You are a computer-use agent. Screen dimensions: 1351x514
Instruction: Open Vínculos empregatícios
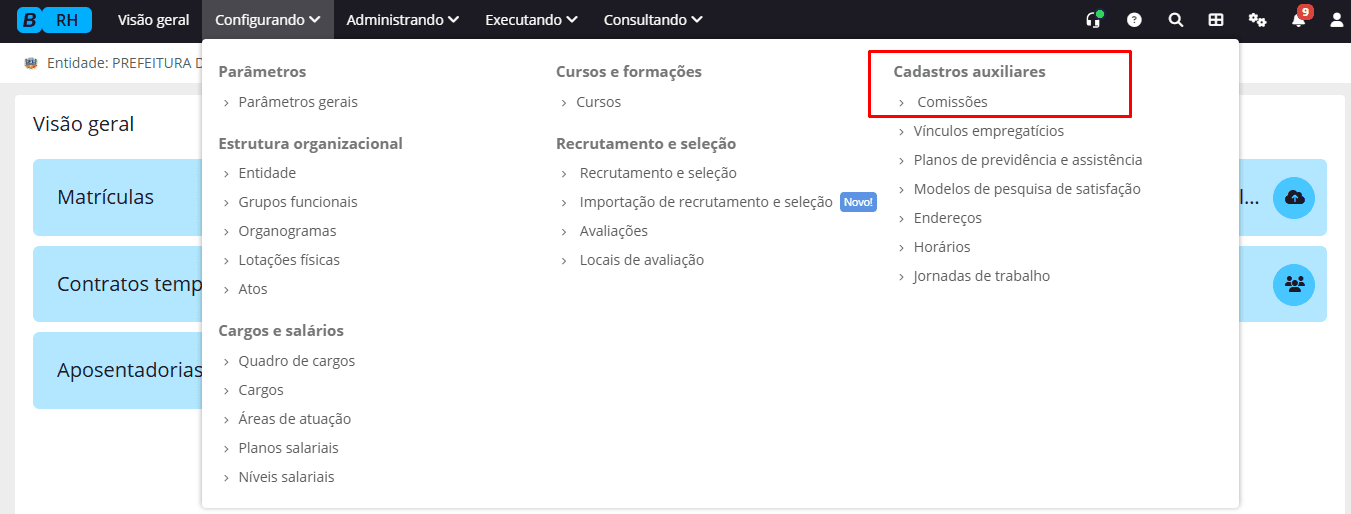[x=988, y=131]
